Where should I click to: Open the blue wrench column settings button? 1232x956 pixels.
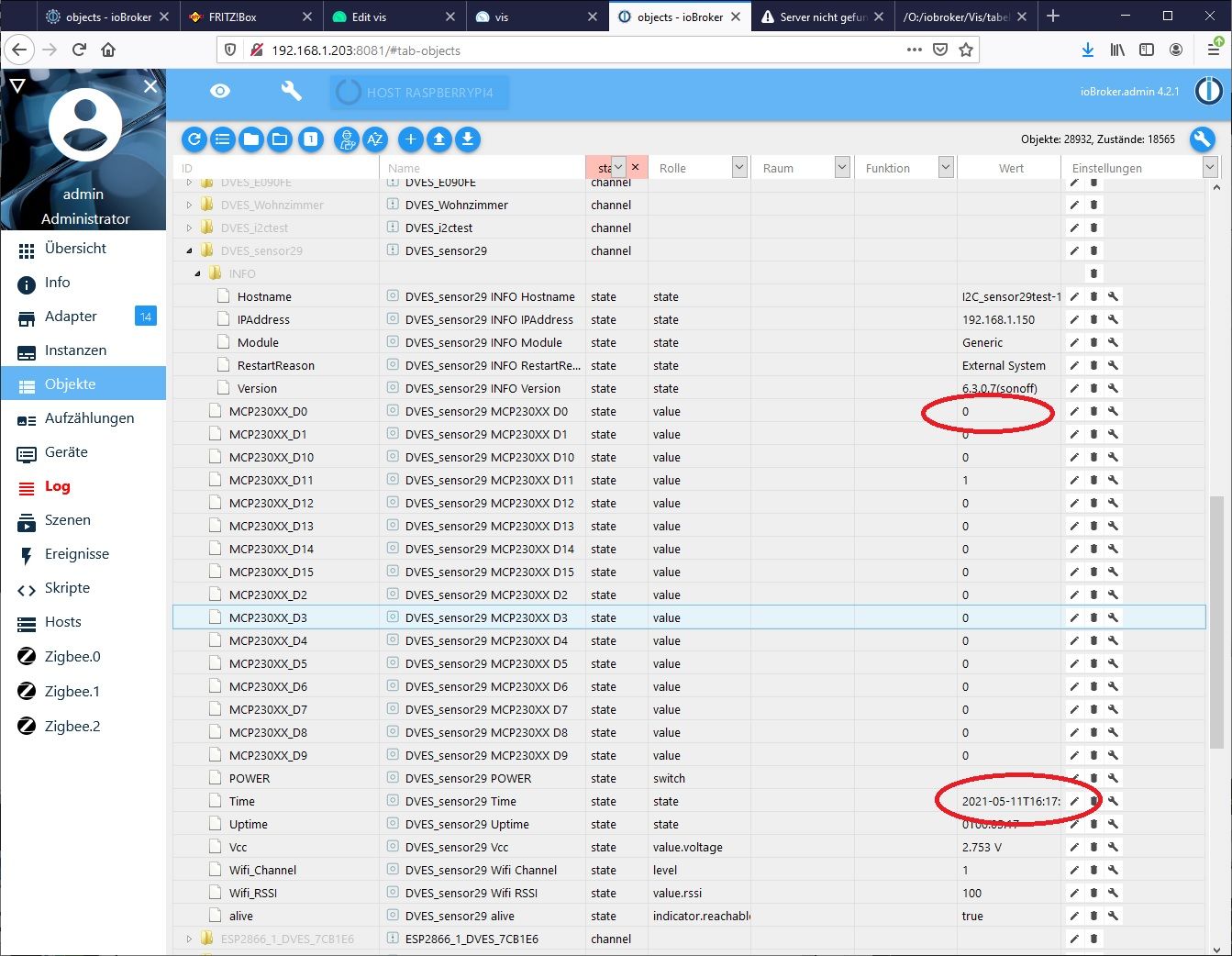(1202, 139)
